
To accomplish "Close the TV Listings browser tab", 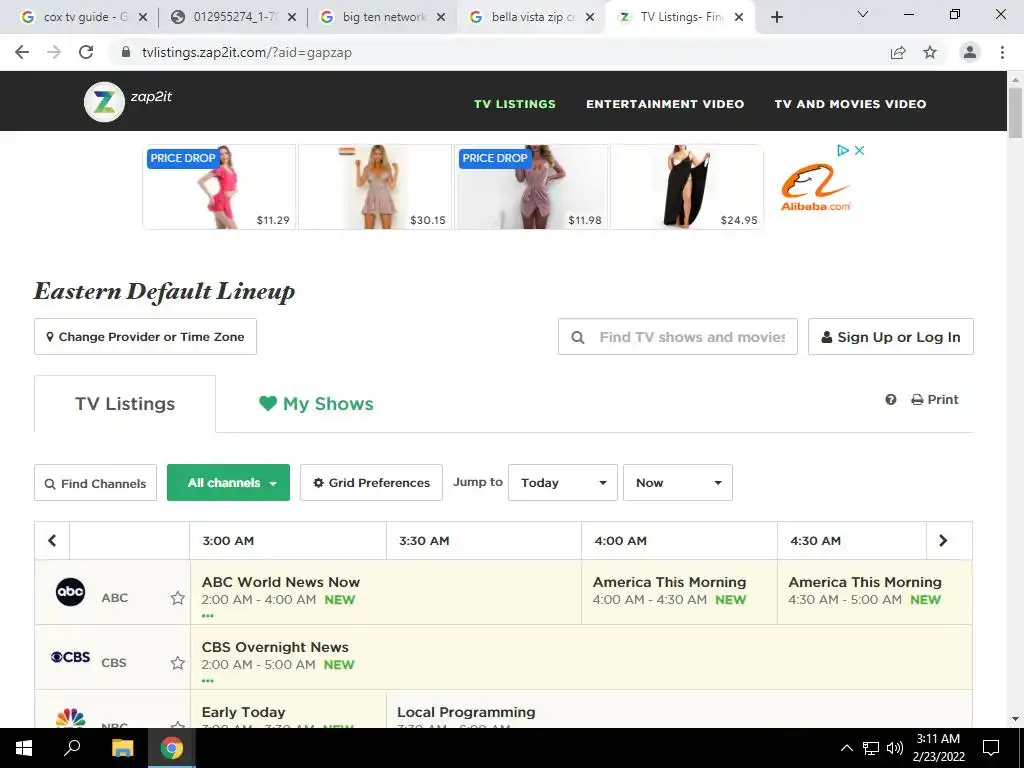I will click(739, 17).
